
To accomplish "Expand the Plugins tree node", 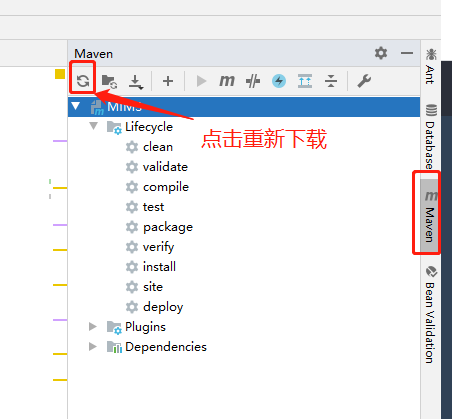I will [93, 327].
